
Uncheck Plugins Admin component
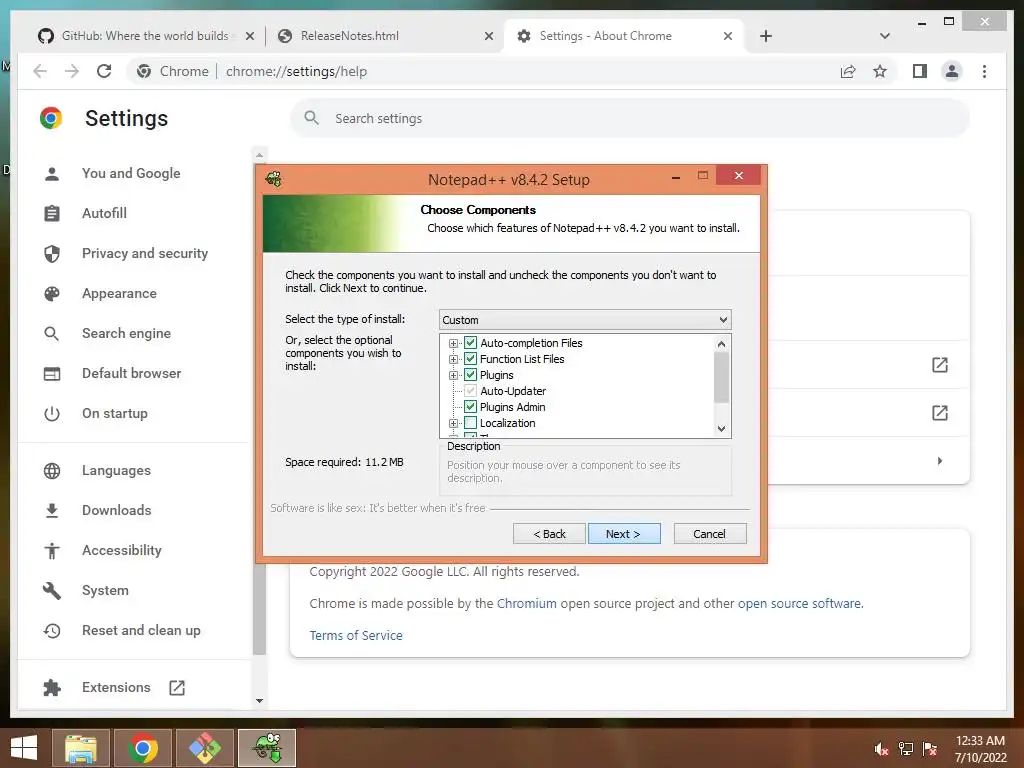(470, 407)
